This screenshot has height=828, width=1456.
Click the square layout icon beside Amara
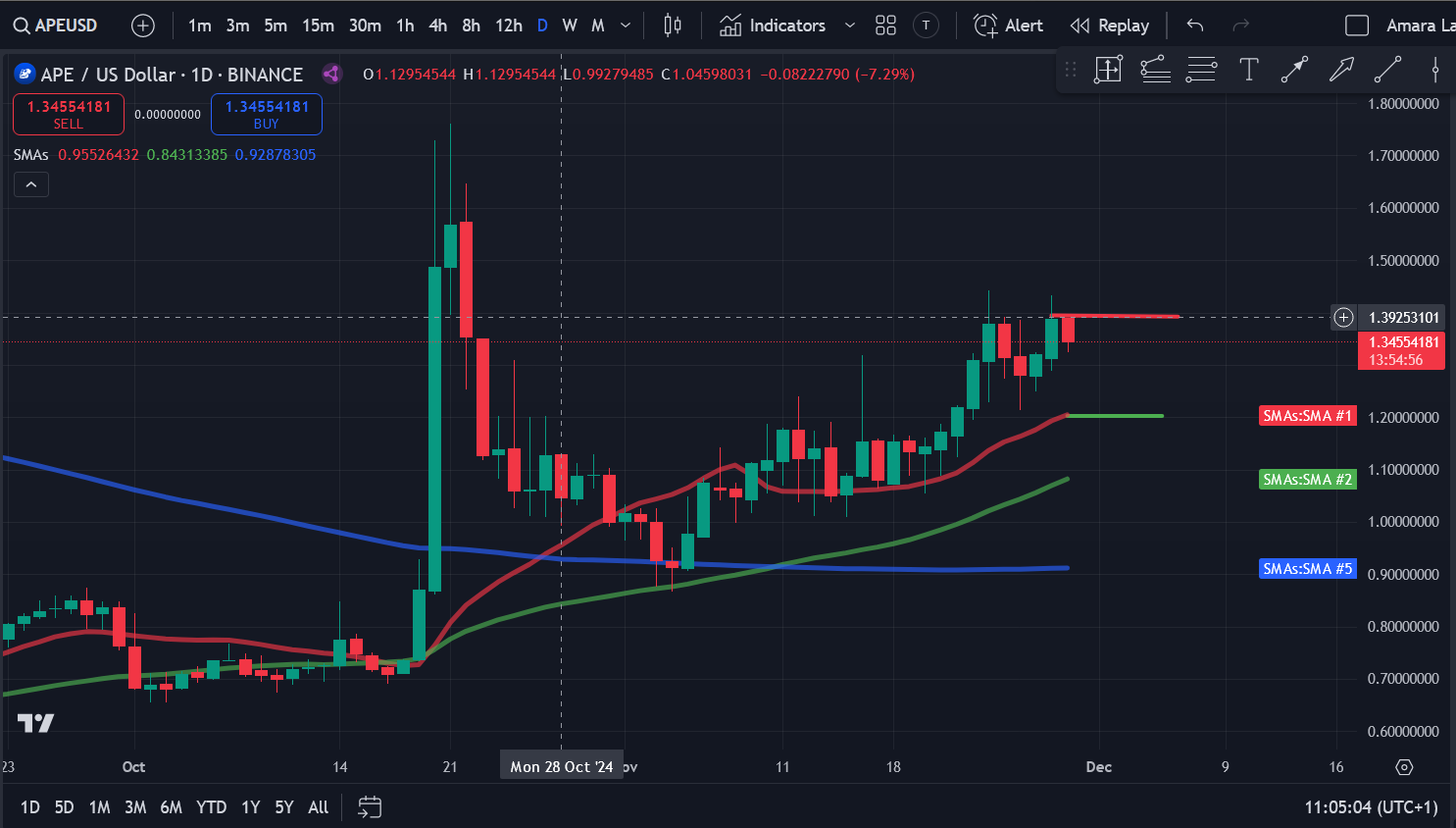click(x=1357, y=26)
